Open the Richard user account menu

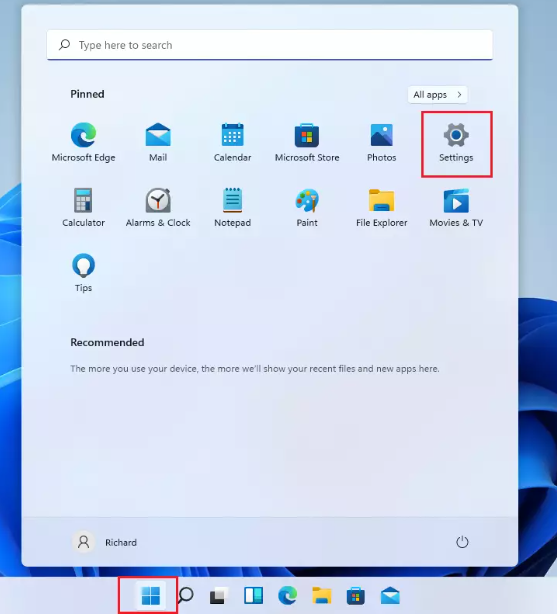(x=105, y=542)
